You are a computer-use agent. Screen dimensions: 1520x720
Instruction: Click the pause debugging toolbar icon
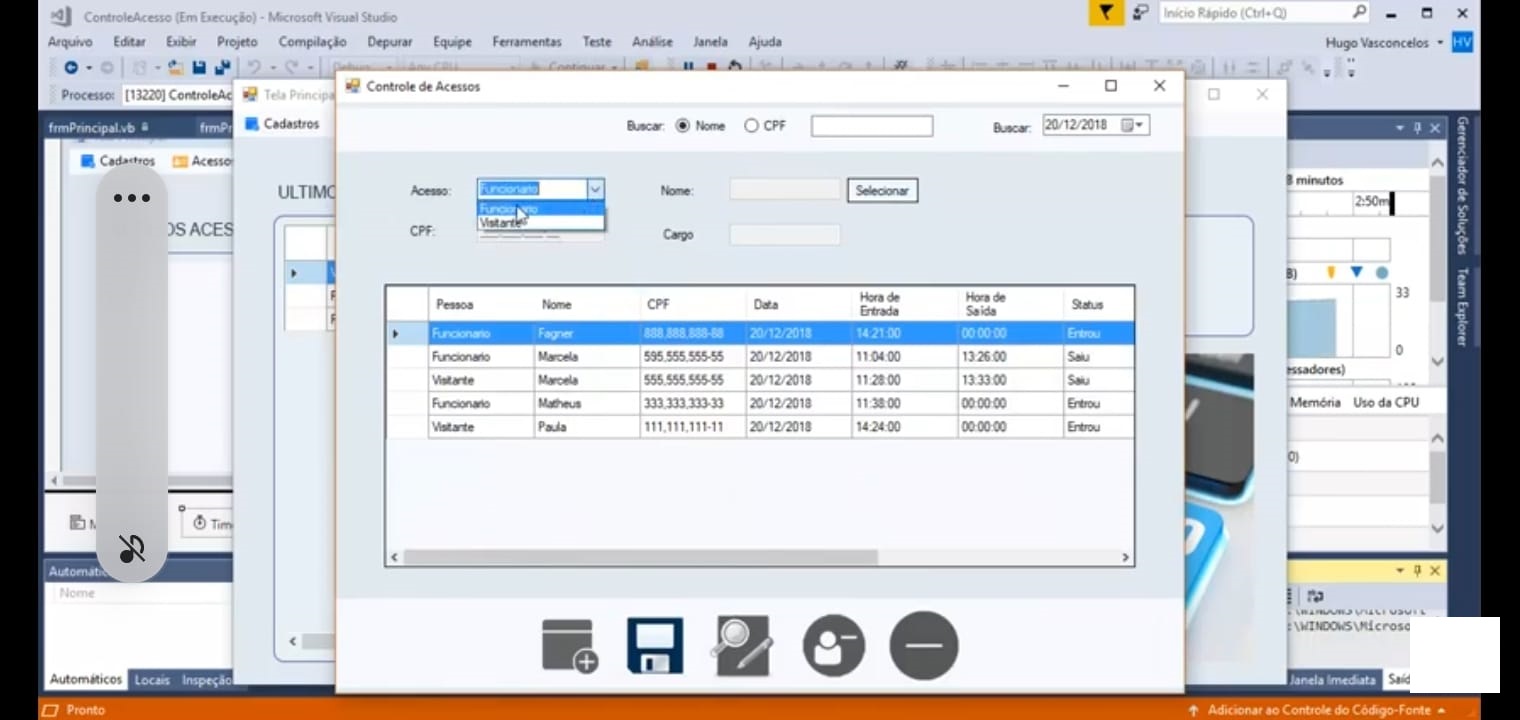(688, 68)
